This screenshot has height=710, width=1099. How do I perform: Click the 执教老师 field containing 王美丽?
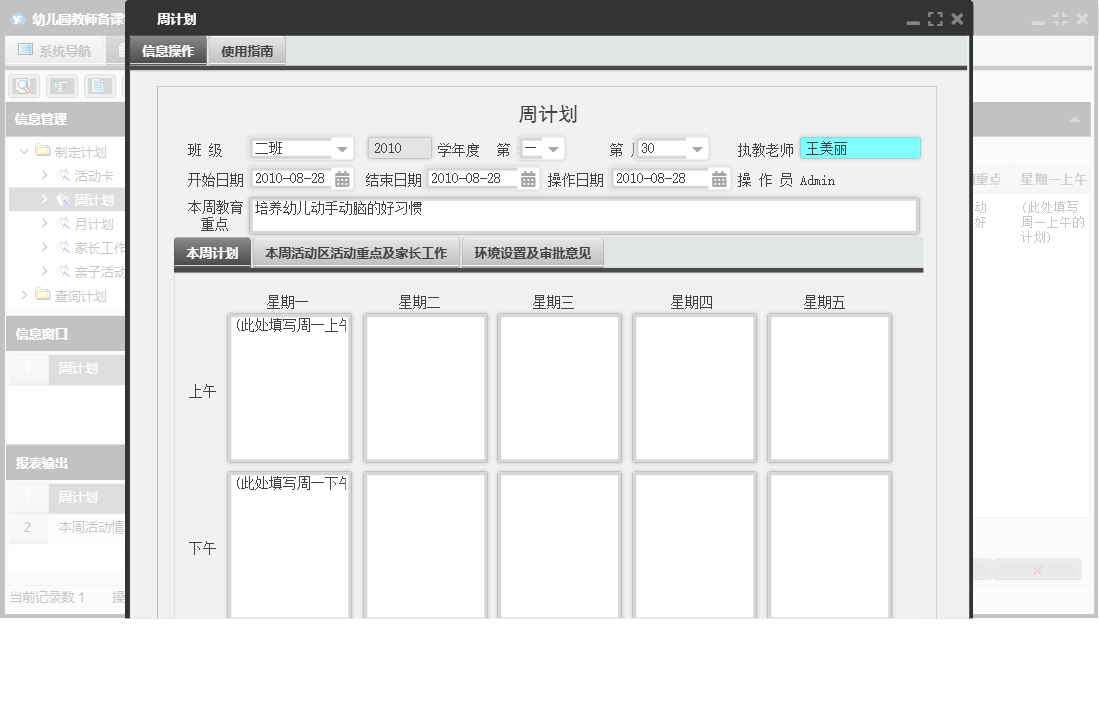(x=859, y=149)
